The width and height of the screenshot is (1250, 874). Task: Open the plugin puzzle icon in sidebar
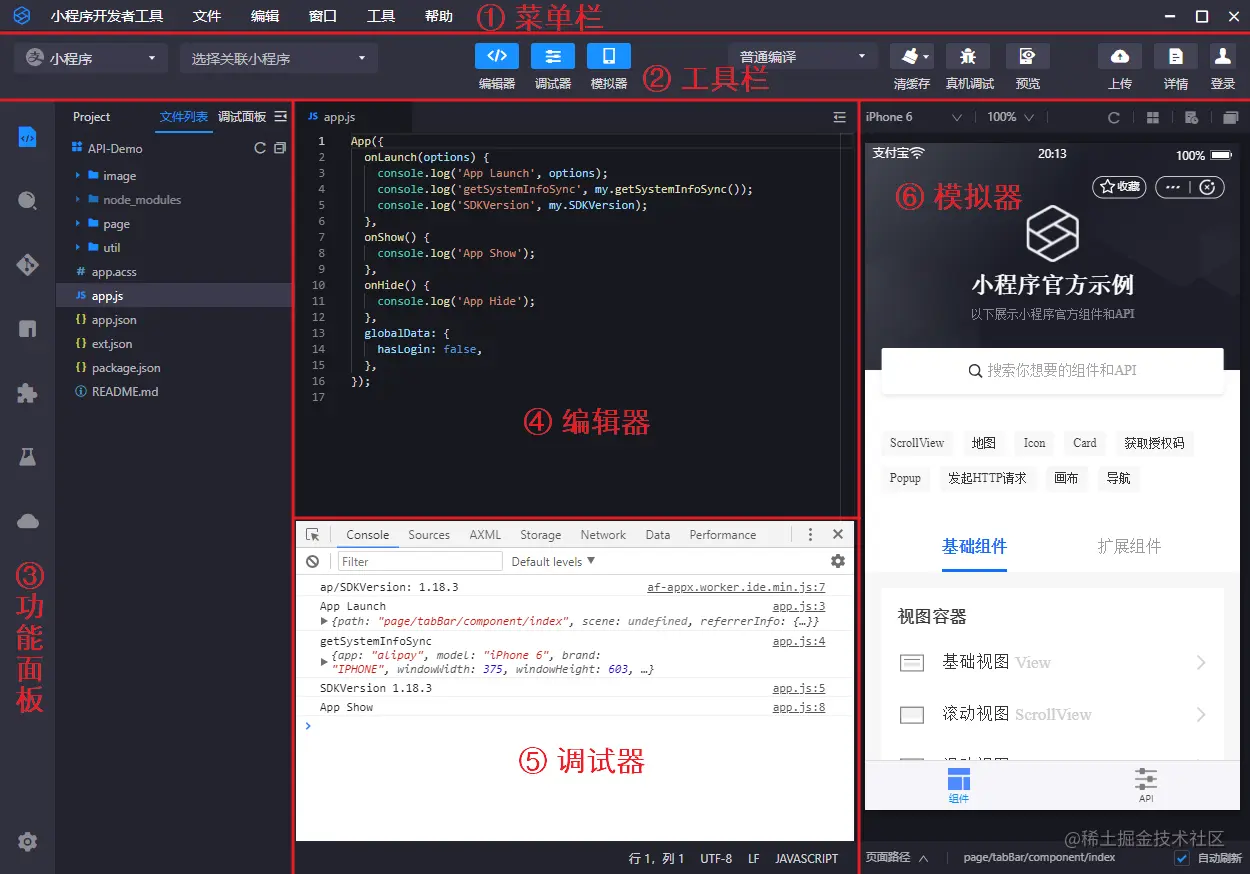(28, 393)
